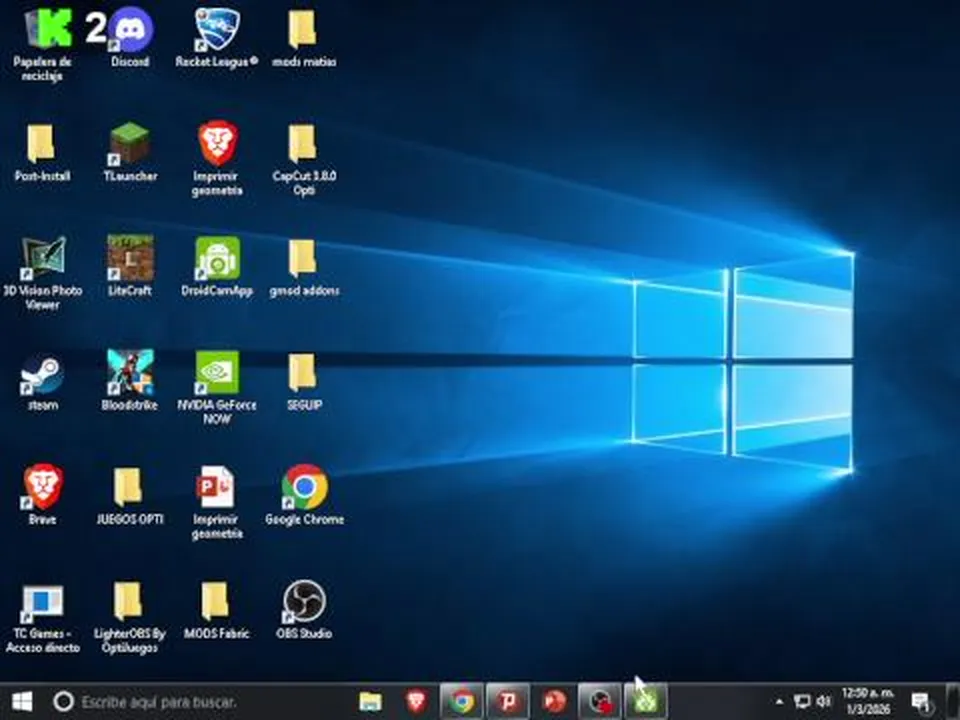Image resolution: width=960 pixels, height=720 pixels.
Task: Select the 'mods matias' folder
Action: click(x=304, y=38)
